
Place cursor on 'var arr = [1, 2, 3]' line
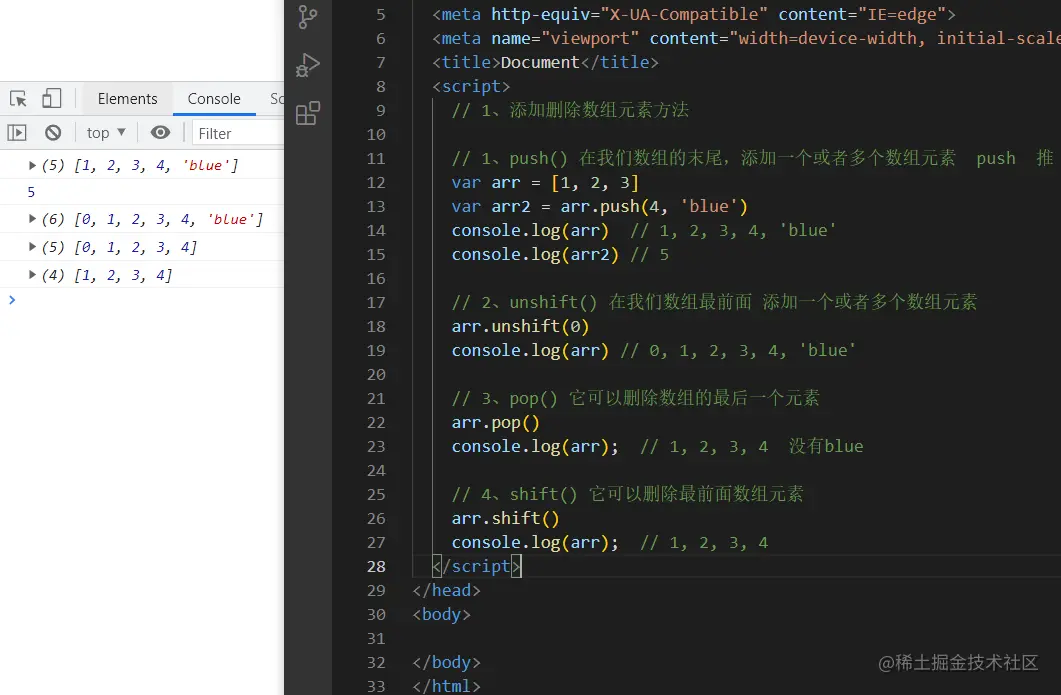click(545, 183)
